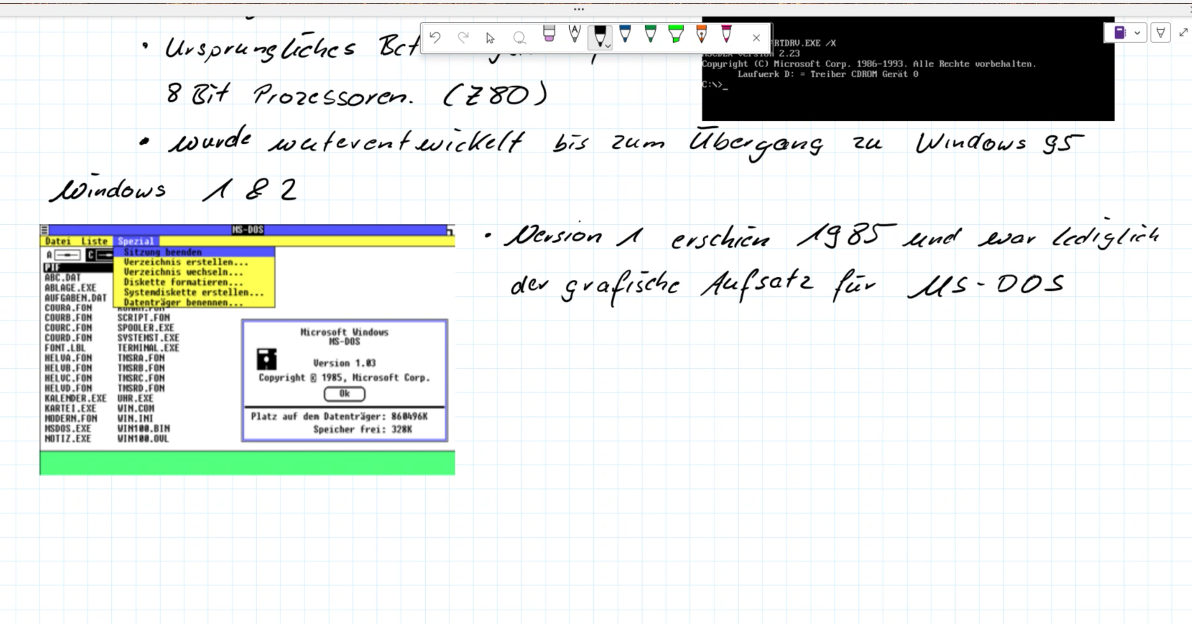The width and height of the screenshot is (1192, 624).
Task: Redo the undone ink stroke
Action: 463,37
